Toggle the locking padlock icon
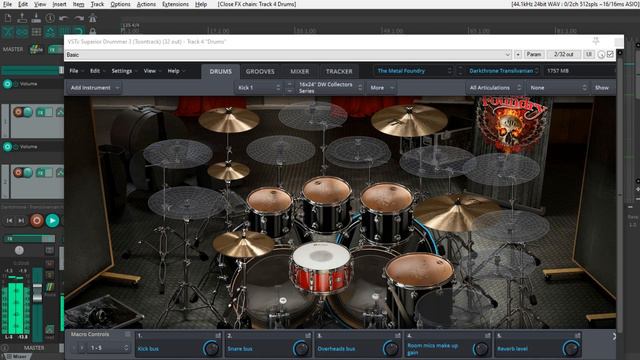The image size is (640, 360). pyautogui.click(x=93, y=32)
